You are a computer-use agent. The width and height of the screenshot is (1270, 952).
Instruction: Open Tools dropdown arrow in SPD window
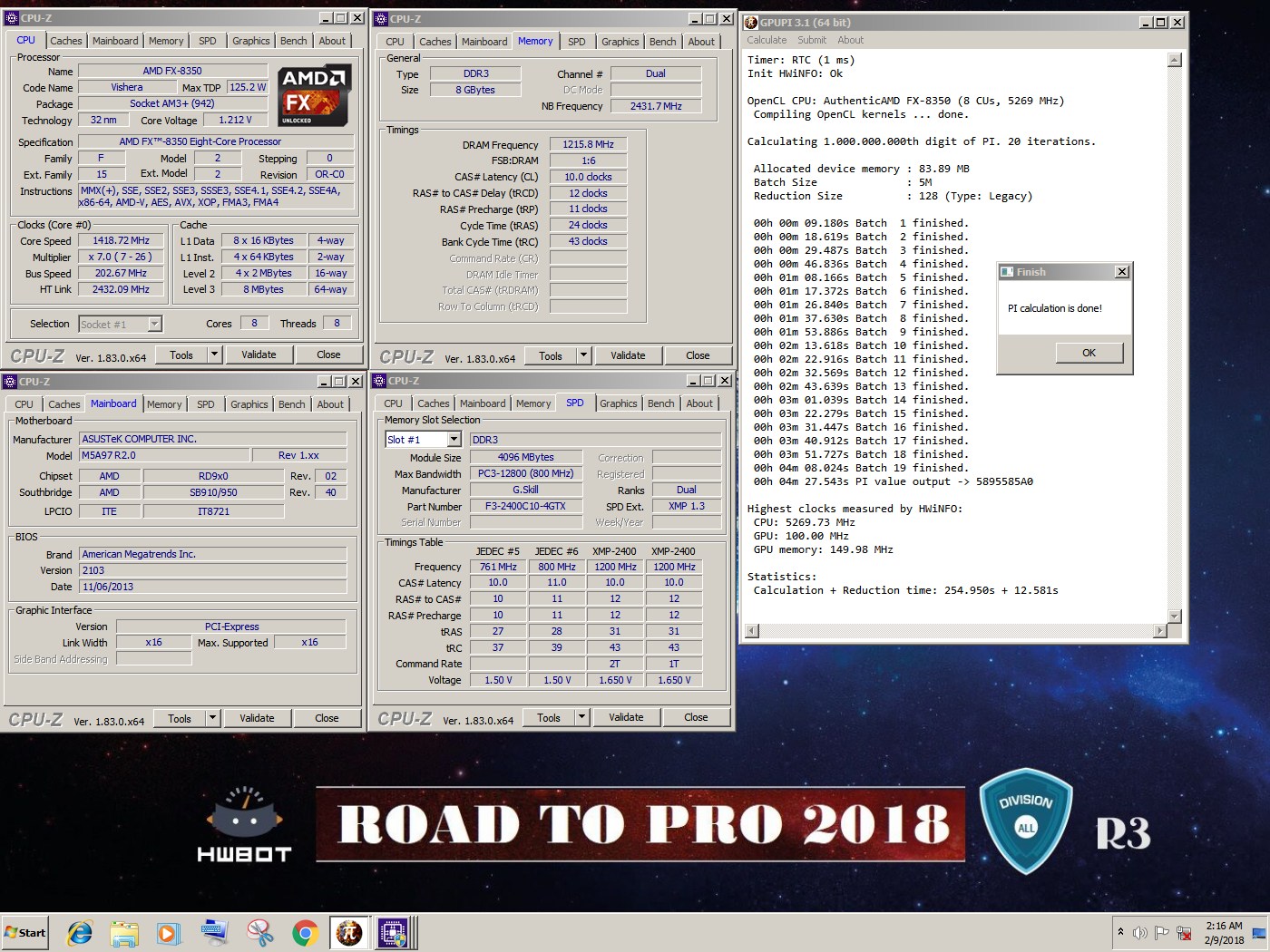581,717
